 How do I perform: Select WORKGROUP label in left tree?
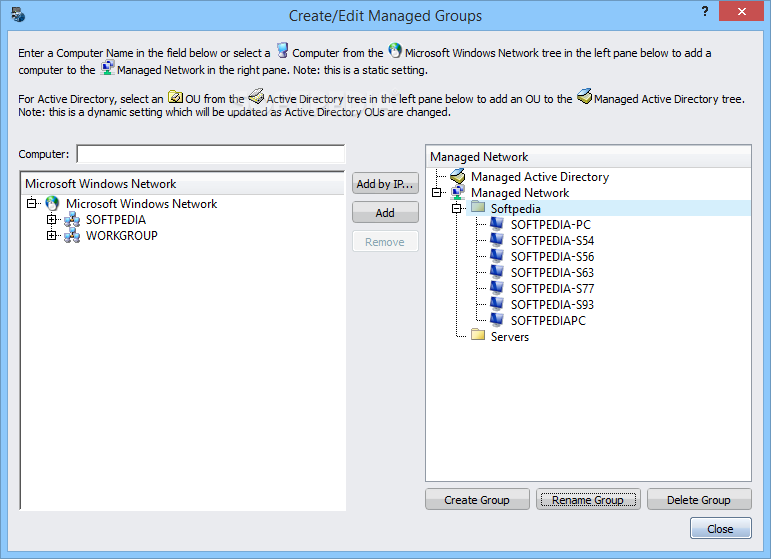[x=122, y=236]
